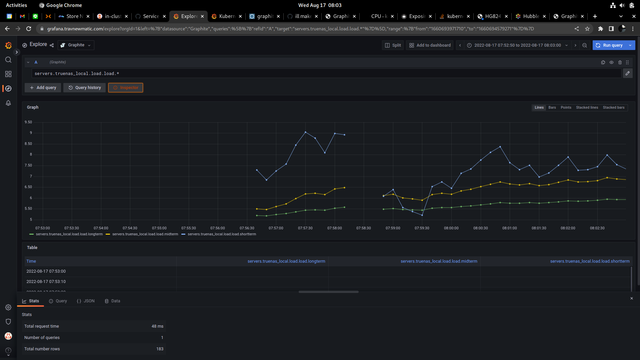The height and width of the screenshot is (360, 640).
Task: Click the search icon in Grafana sidebar
Action: point(8,60)
